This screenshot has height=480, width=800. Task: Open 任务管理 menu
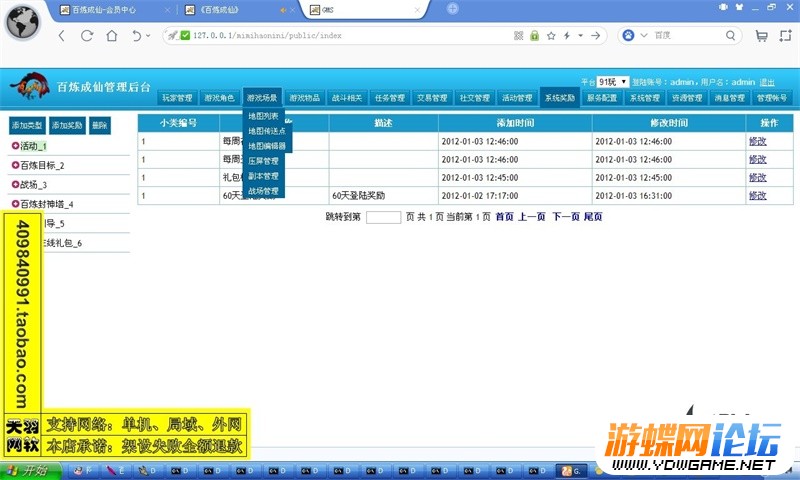pos(390,98)
